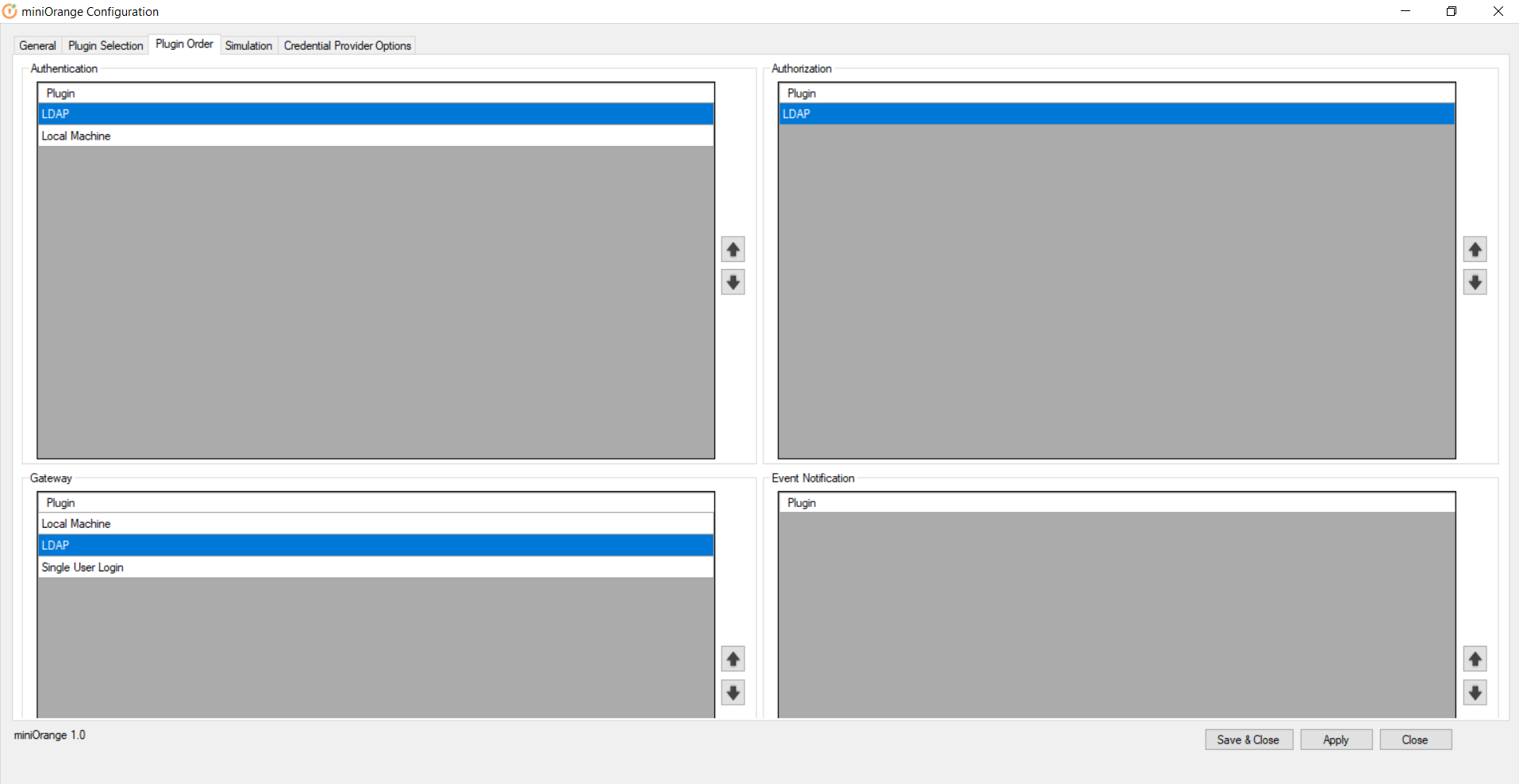Select Local Machine in Gateway list

376,524
